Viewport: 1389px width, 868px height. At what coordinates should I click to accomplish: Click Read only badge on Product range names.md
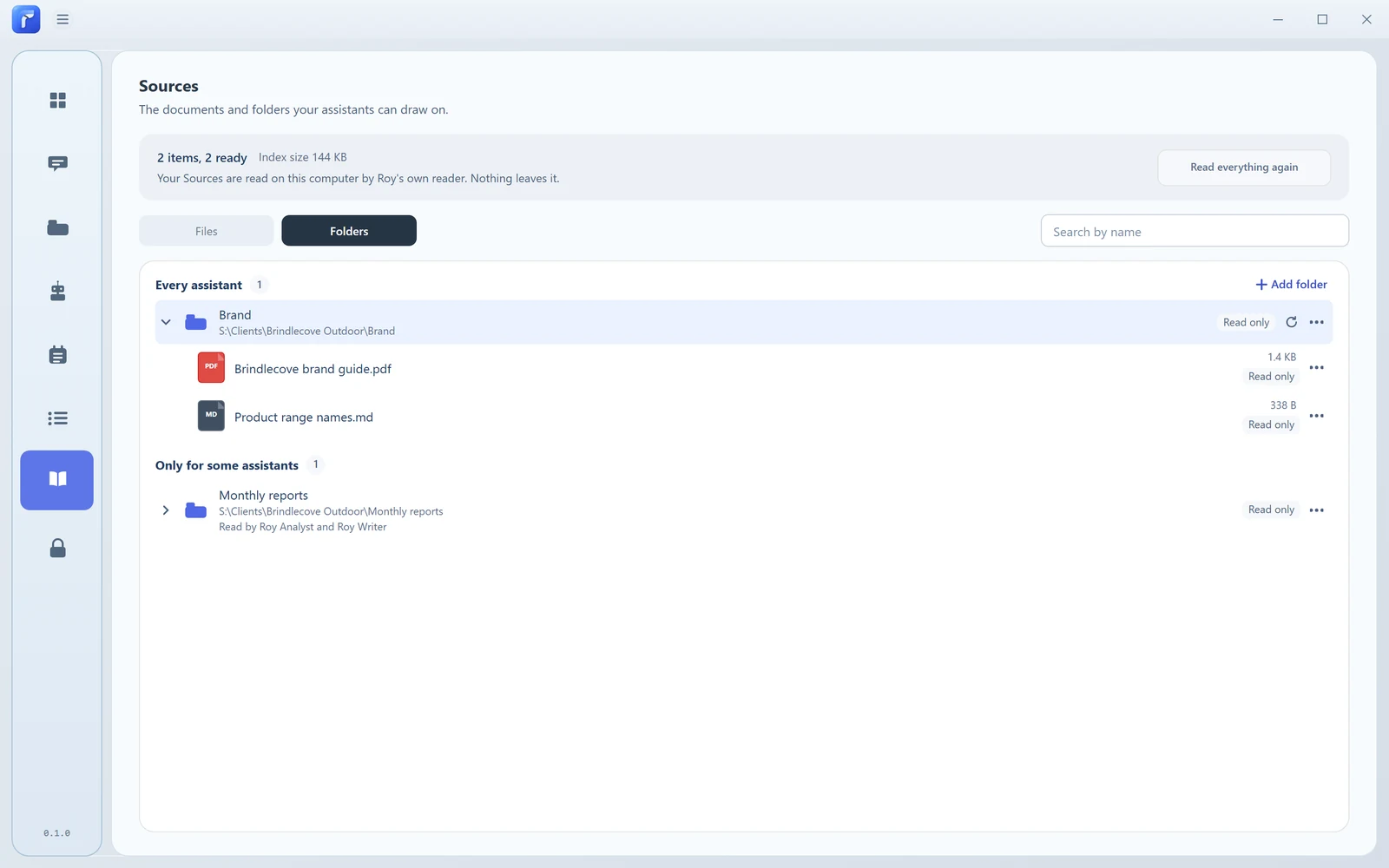[1271, 425]
